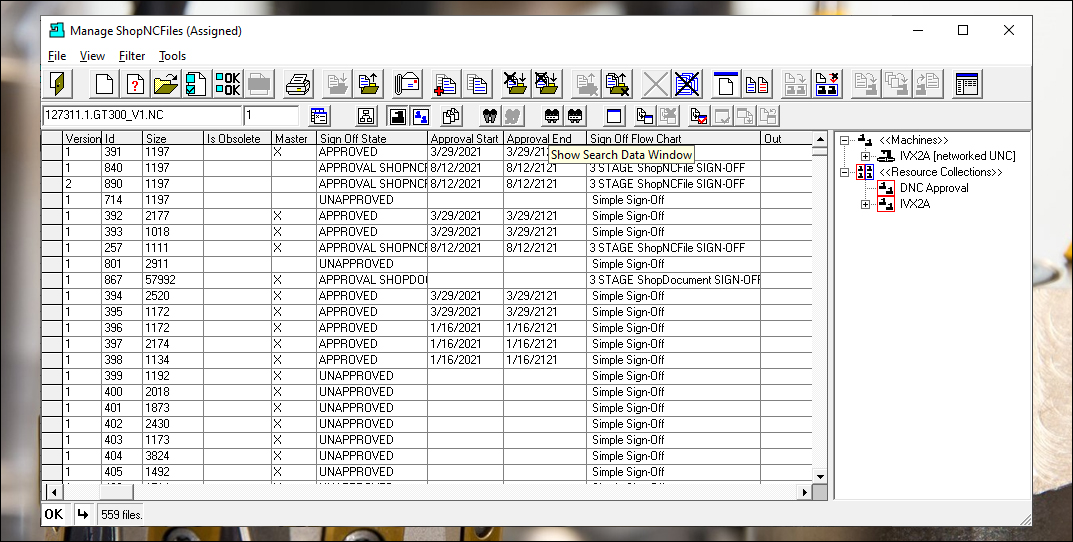Click the OK button in status bar
The height and width of the screenshot is (542, 1073).
pyautogui.click(x=54, y=515)
